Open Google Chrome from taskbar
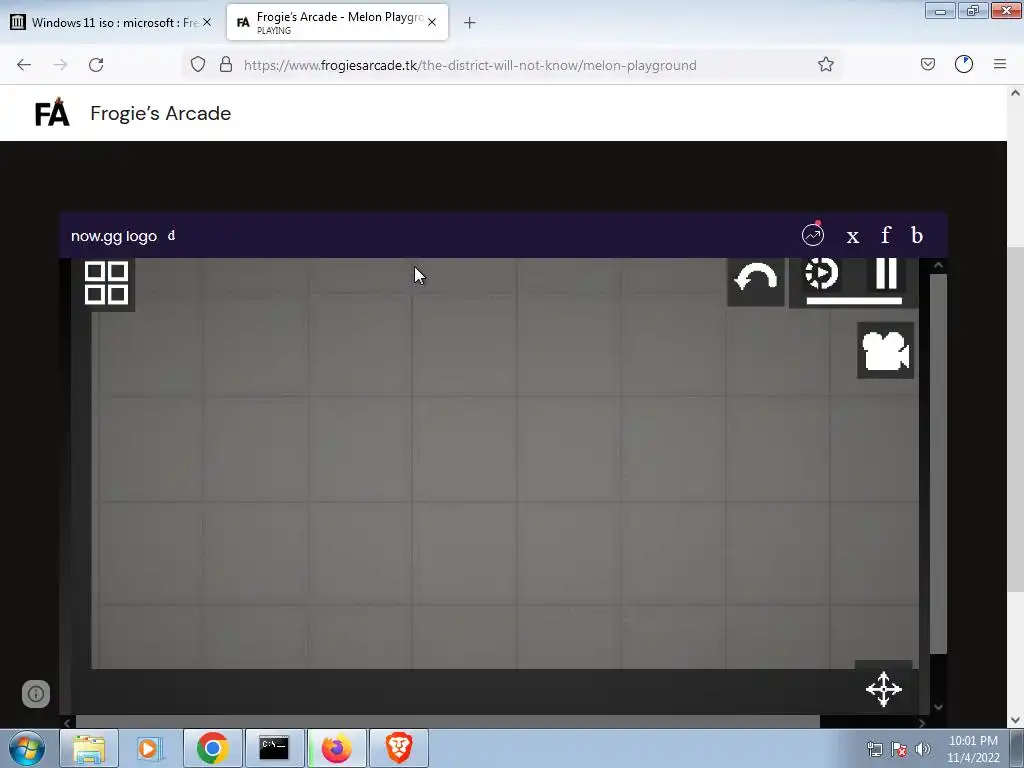1024x768 pixels. coord(212,748)
